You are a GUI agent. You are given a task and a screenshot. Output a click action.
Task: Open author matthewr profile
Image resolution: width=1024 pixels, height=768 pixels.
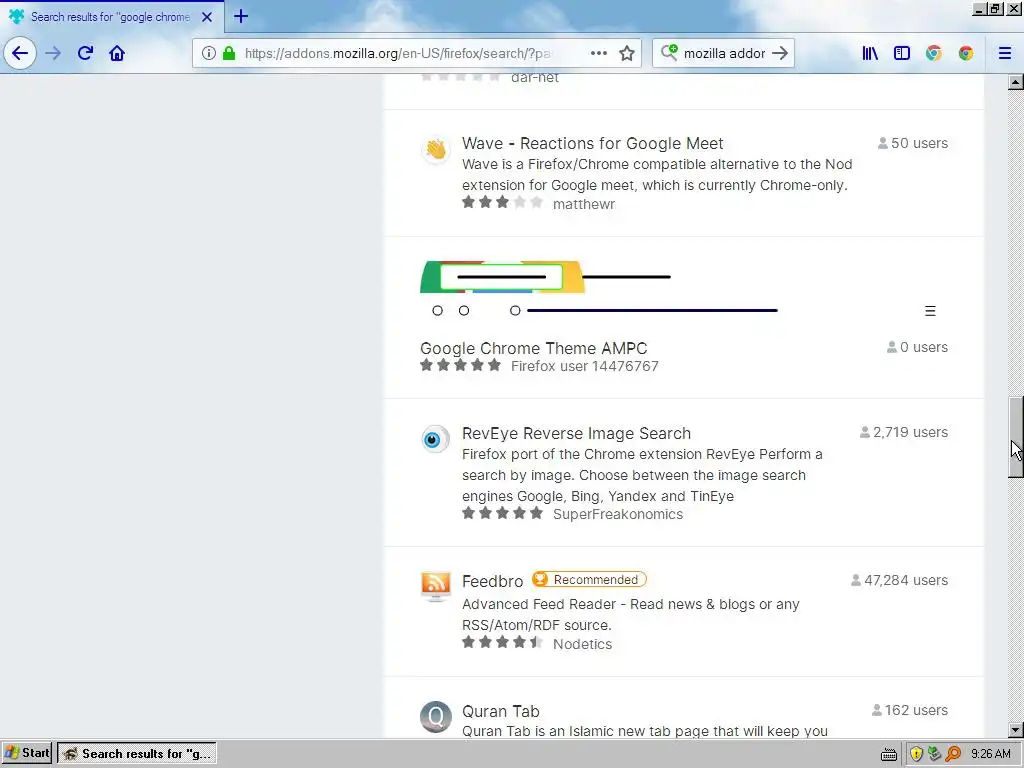pos(584,204)
